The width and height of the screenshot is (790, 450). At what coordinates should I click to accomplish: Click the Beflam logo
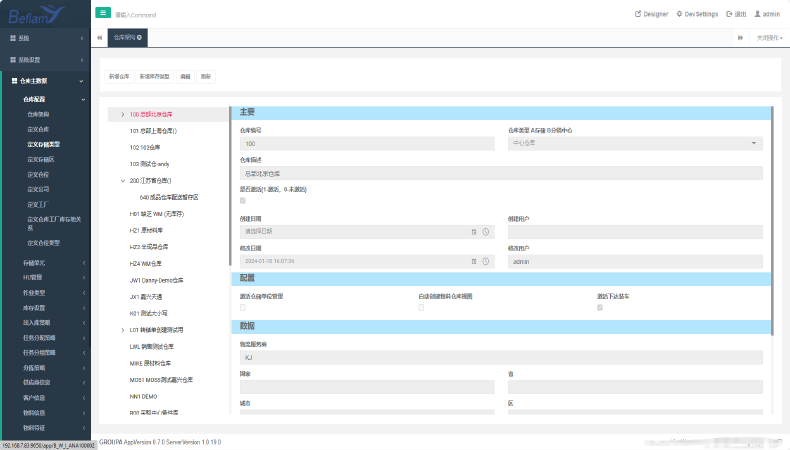[37, 14]
